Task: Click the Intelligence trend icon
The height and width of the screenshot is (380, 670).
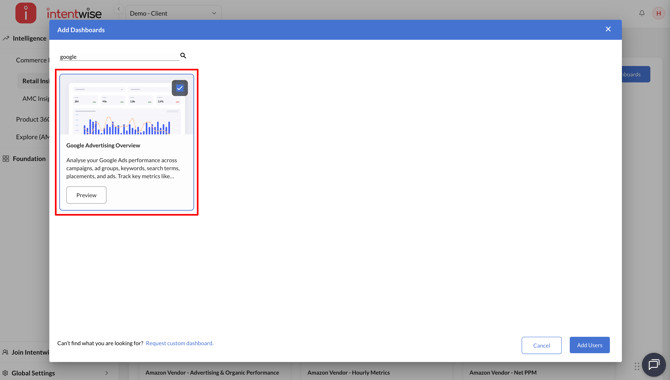Action: click(x=6, y=38)
